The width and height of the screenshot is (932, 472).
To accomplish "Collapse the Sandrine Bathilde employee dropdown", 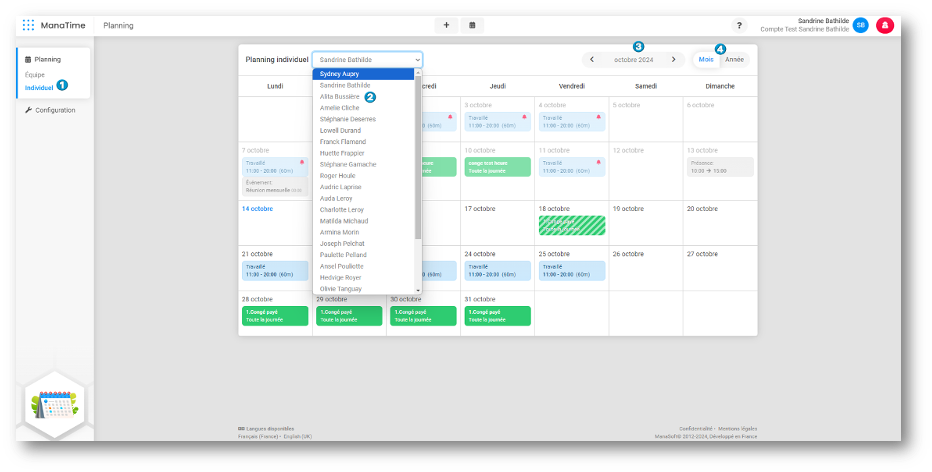I will tap(367, 60).
